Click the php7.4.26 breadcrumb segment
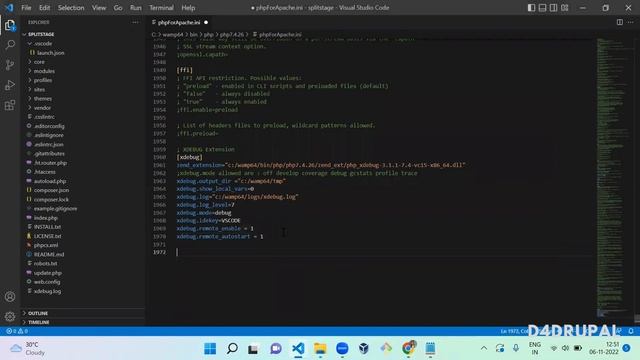This screenshot has height=360, width=640. pyautogui.click(x=232, y=35)
